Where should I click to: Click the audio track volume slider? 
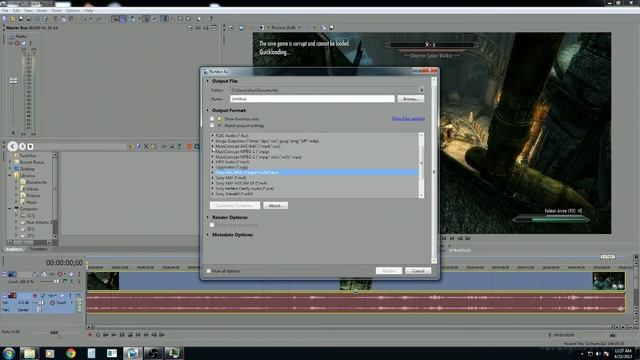coord(41,303)
